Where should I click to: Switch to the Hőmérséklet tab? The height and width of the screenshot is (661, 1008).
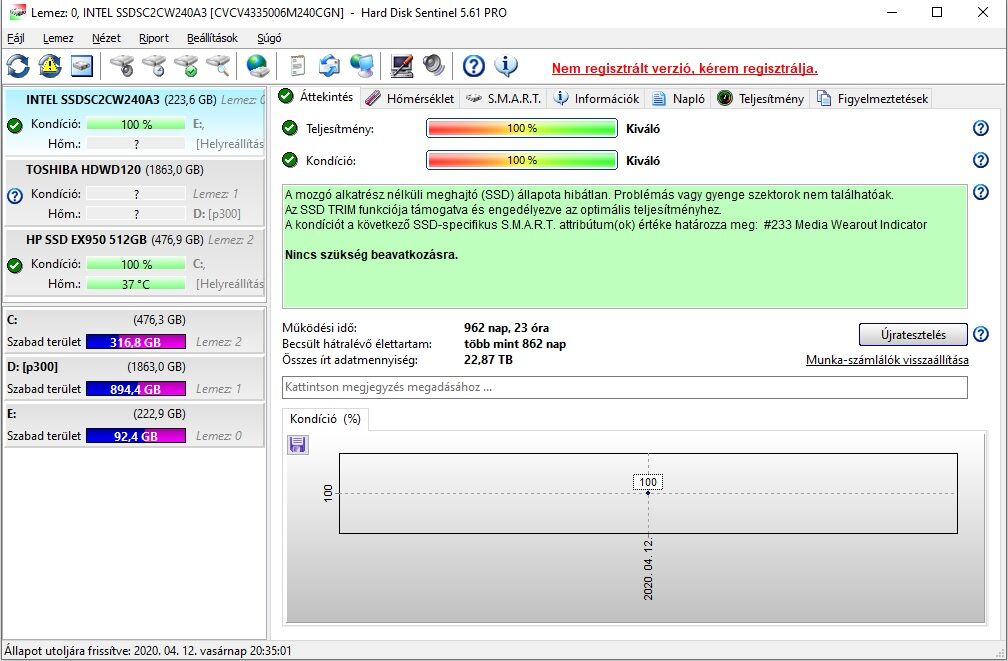[410, 98]
